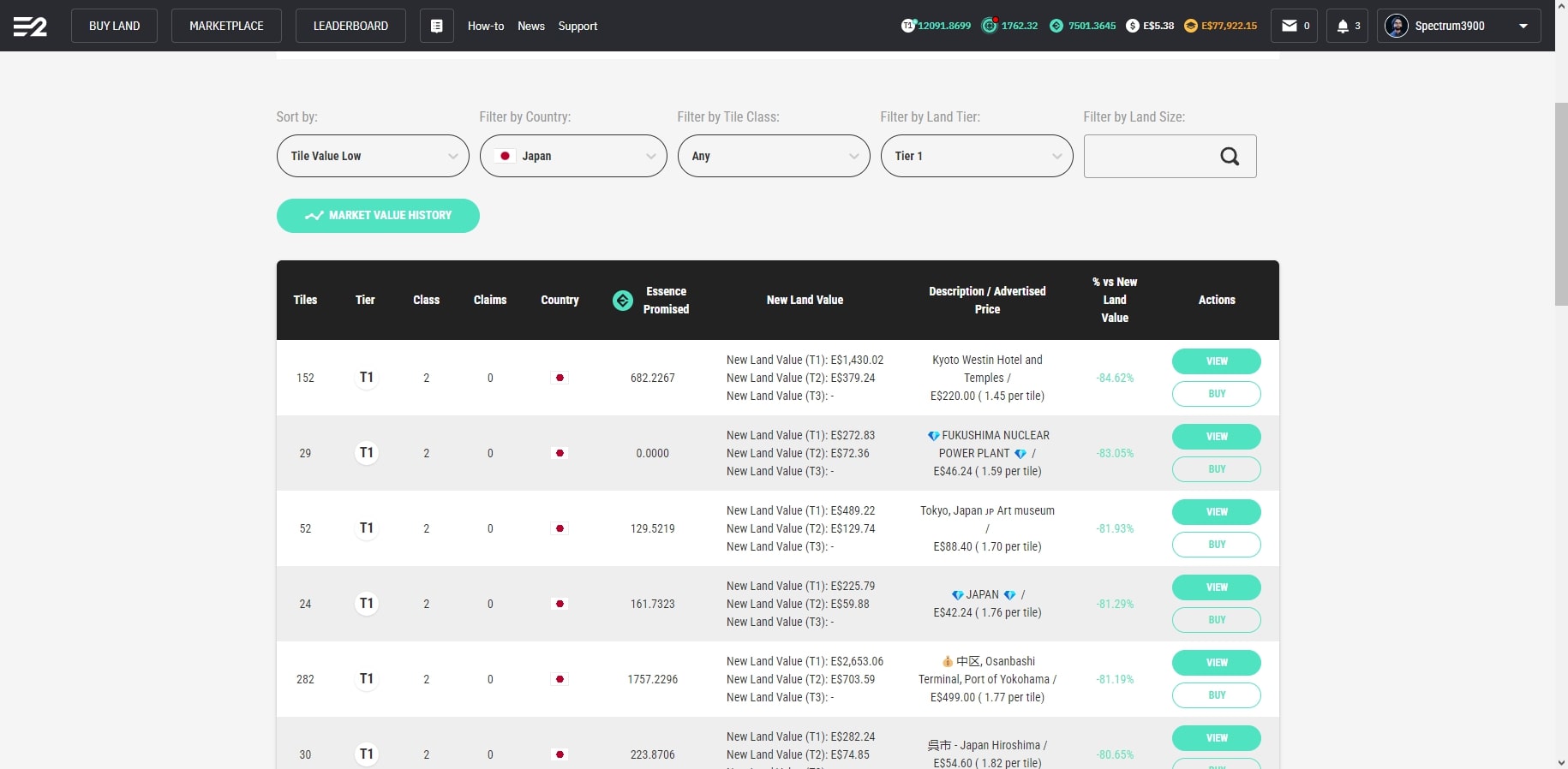Expand the Filter by Land Tier dropdown
The height and width of the screenshot is (769, 1568).
[976, 156]
